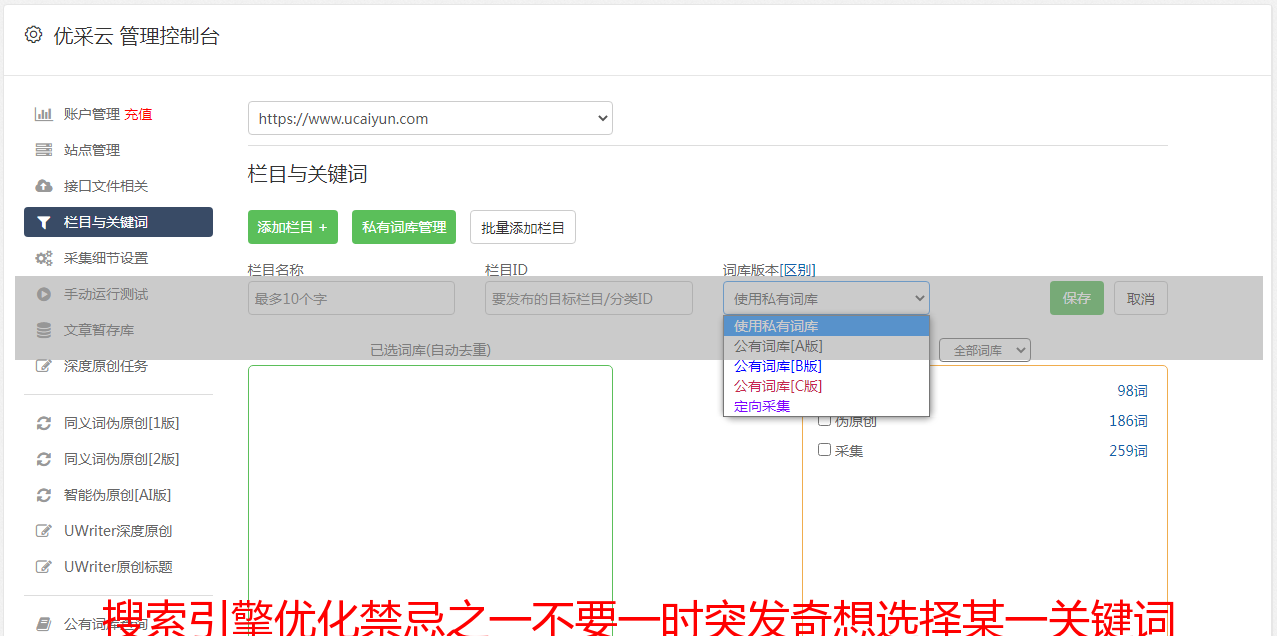Choose 公有词库[A版] option
Image resolution: width=1277 pixels, height=636 pixels.
tap(826, 346)
